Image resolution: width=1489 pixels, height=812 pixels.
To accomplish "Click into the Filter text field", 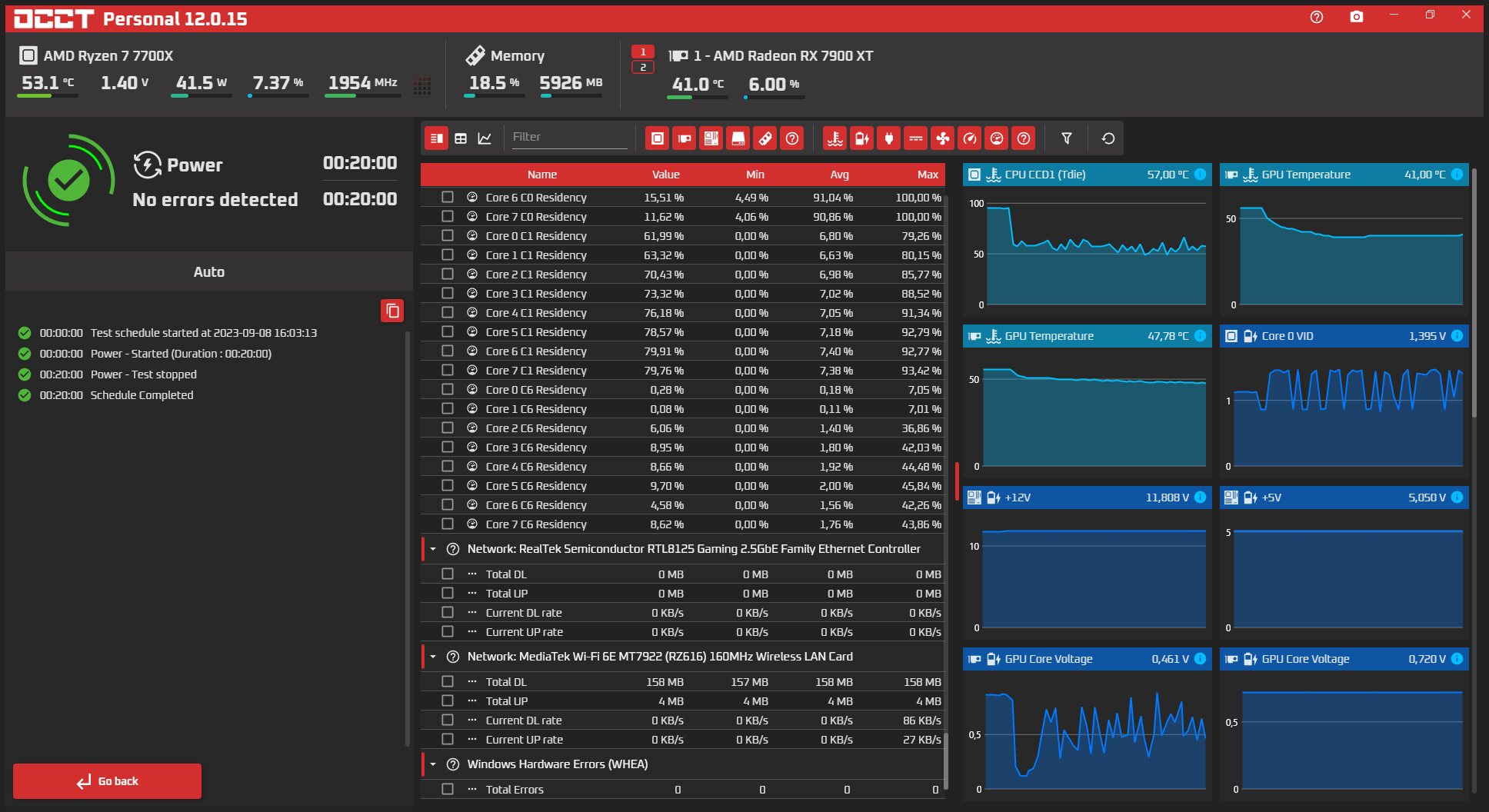I will (569, 137).
